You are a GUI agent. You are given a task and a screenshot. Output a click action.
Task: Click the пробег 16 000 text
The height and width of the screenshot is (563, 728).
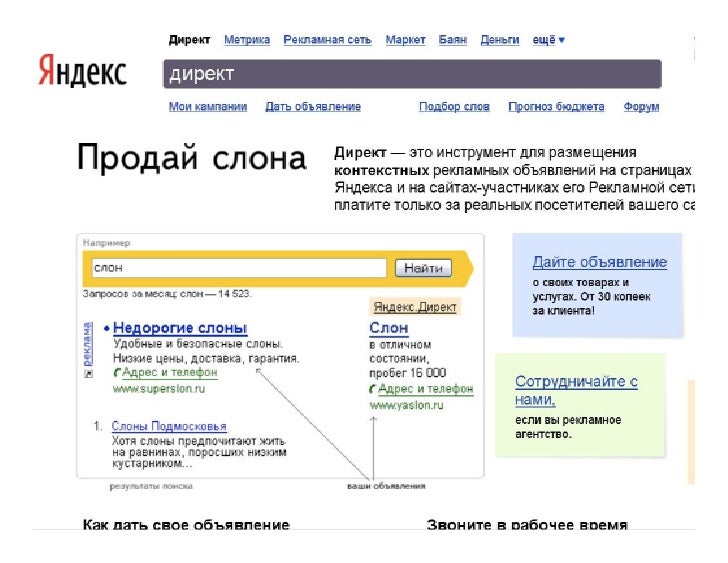pos(407,373)
